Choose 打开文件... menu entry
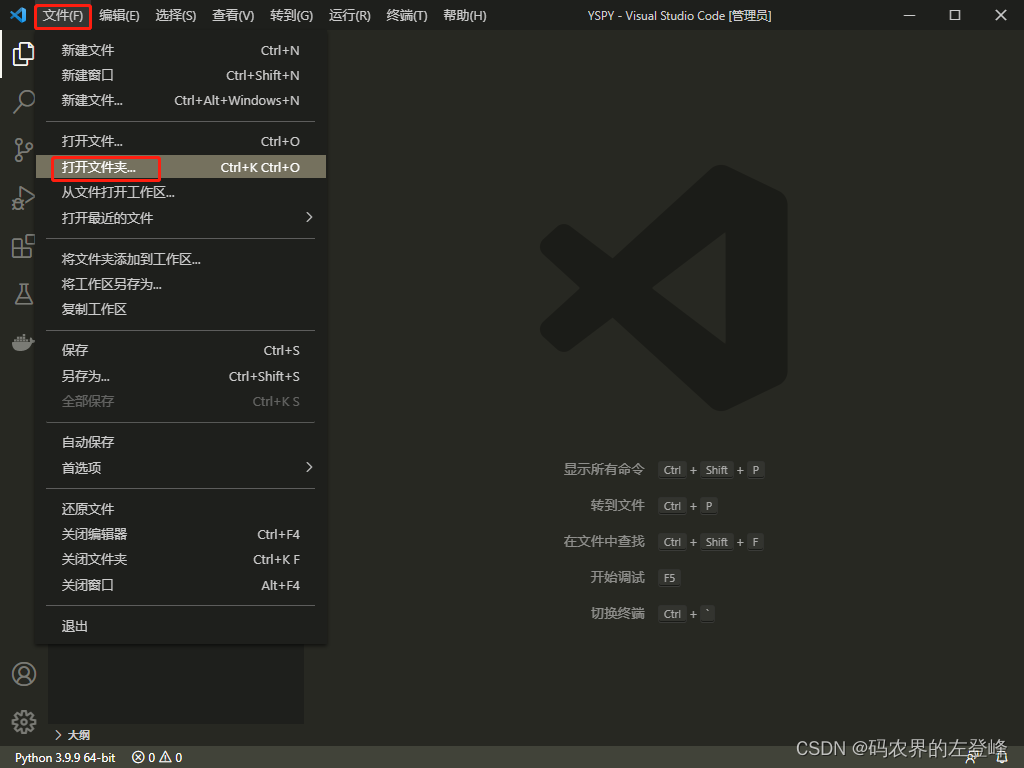This screenshot has height=768, width=1024. [181, 142]
